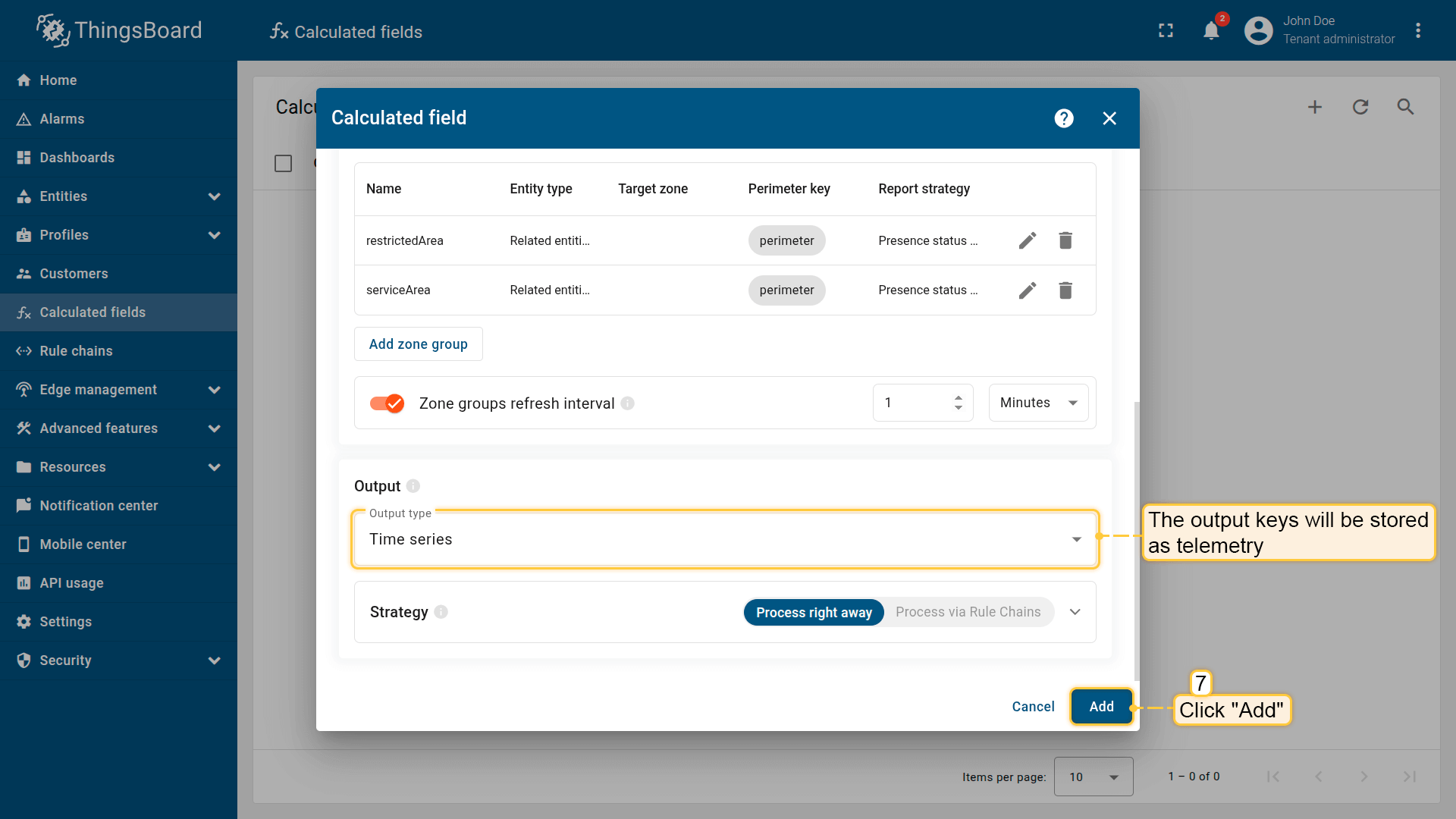Cancel the calculated field dialog
The height and width of the screenshot is (819, 1456).
(1032, 707)
